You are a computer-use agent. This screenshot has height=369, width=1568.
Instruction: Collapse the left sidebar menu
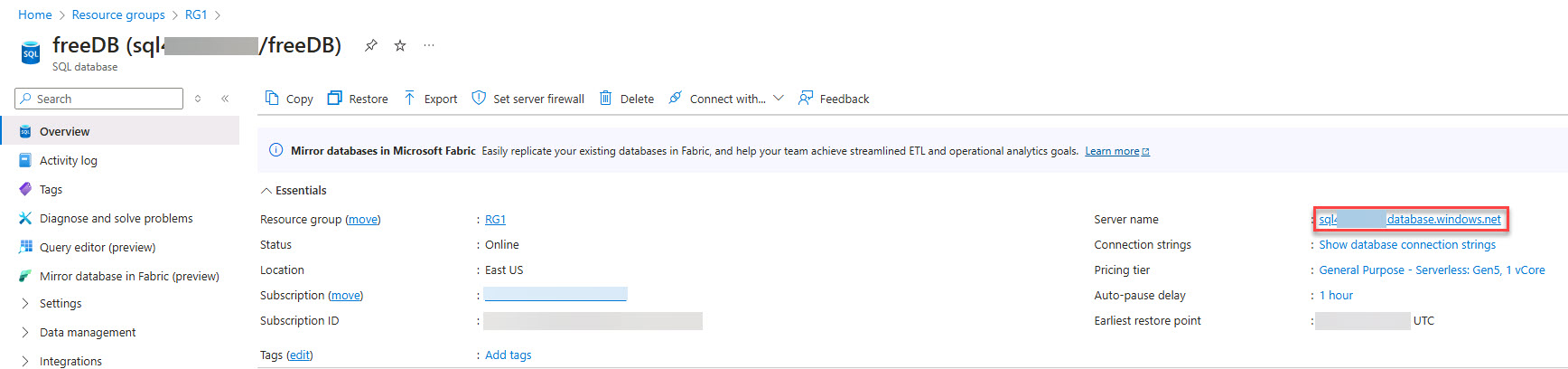point(225,99)
